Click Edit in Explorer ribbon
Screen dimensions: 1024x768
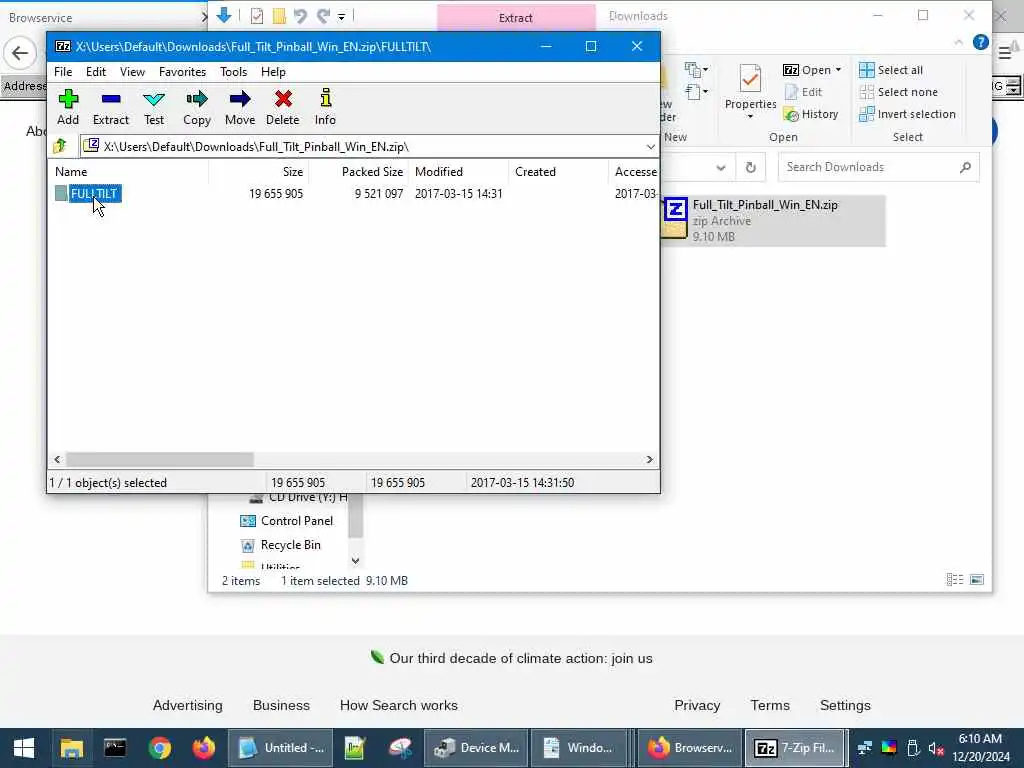point(803,92)
